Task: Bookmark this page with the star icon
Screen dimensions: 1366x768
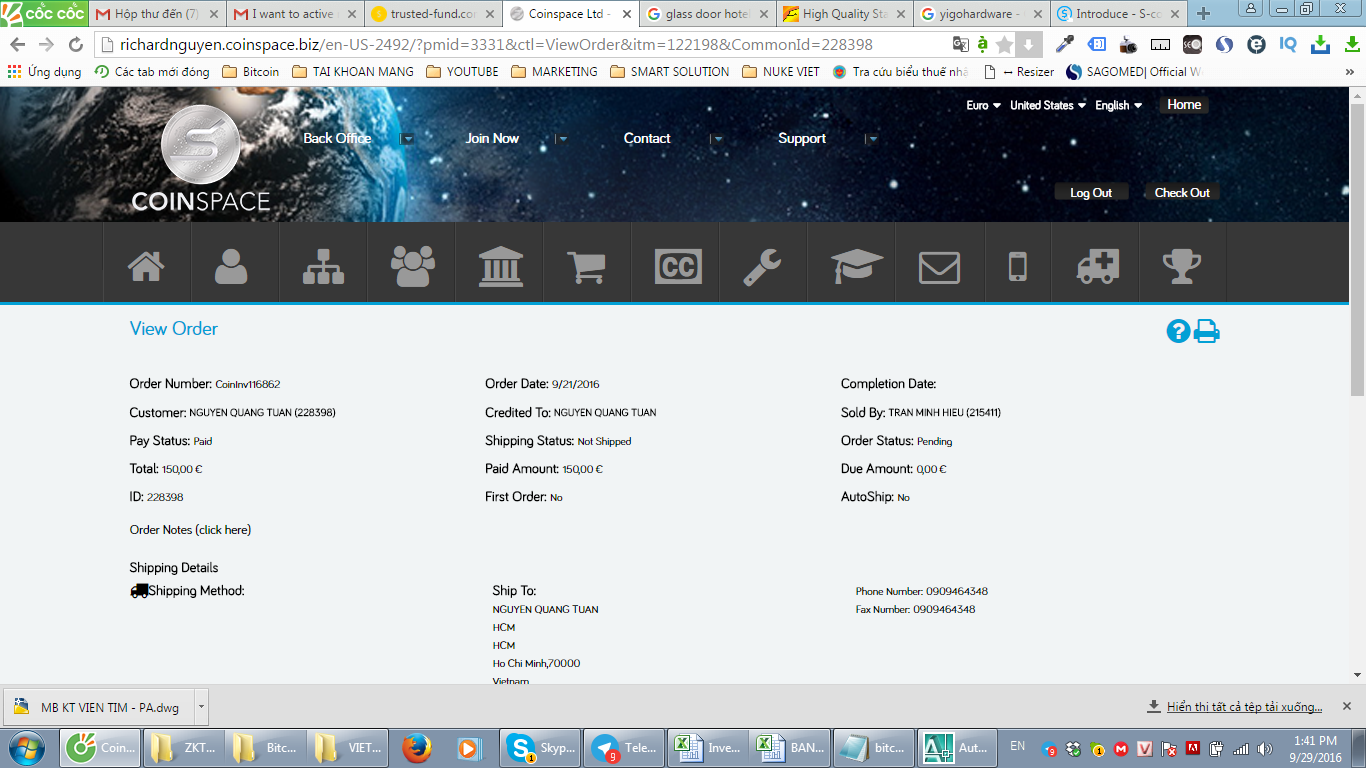Action: [1005, 45]
